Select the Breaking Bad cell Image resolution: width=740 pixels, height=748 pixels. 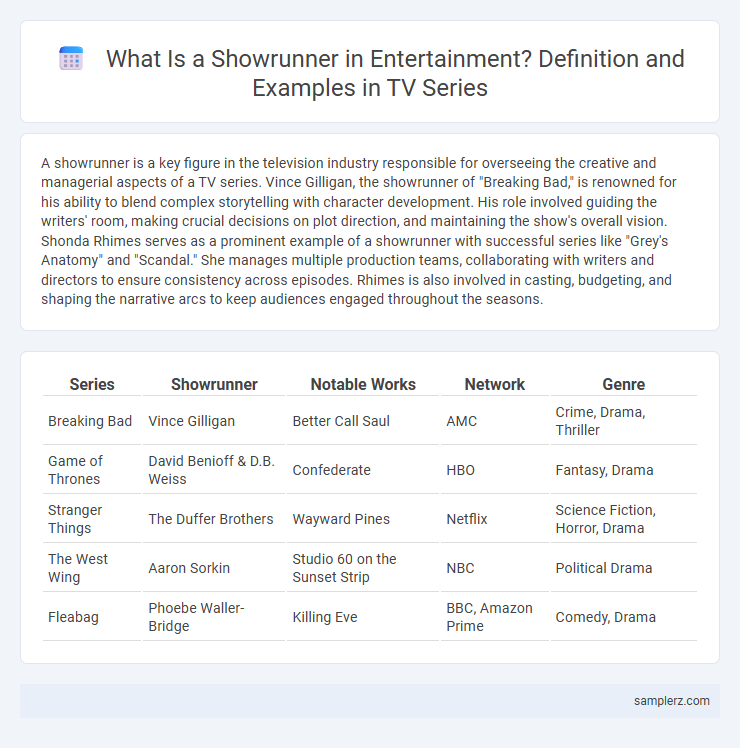point(92,421)
